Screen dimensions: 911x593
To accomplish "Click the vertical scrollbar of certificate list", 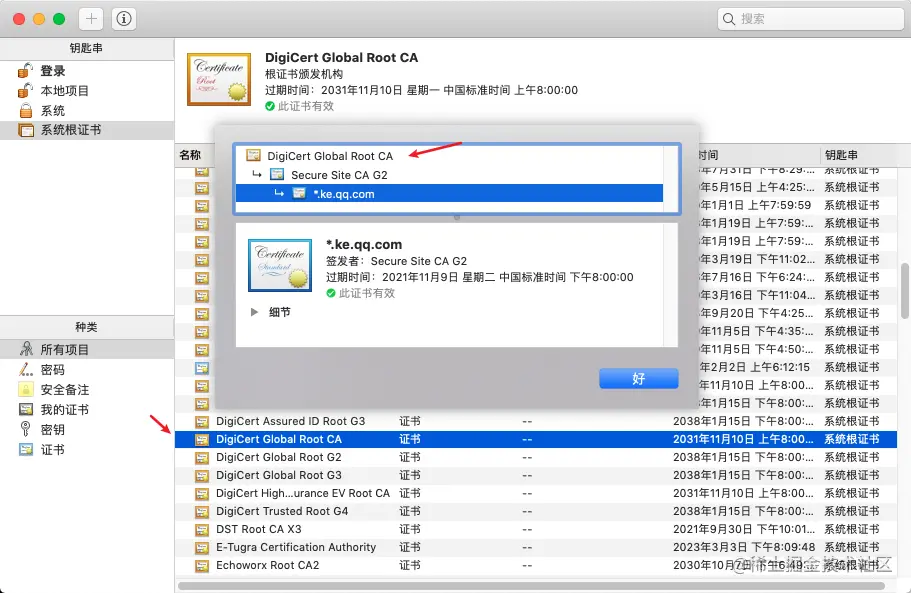I will coord(904,290).
